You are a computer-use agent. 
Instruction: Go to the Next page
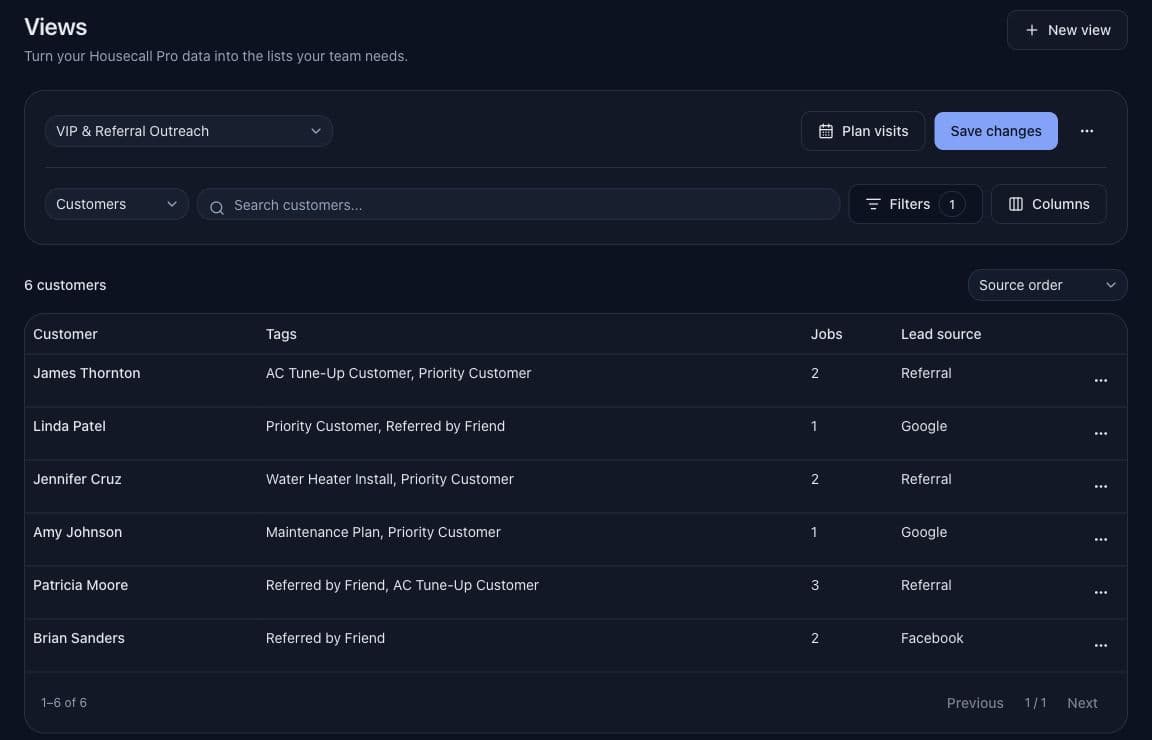pos(1082,703)
